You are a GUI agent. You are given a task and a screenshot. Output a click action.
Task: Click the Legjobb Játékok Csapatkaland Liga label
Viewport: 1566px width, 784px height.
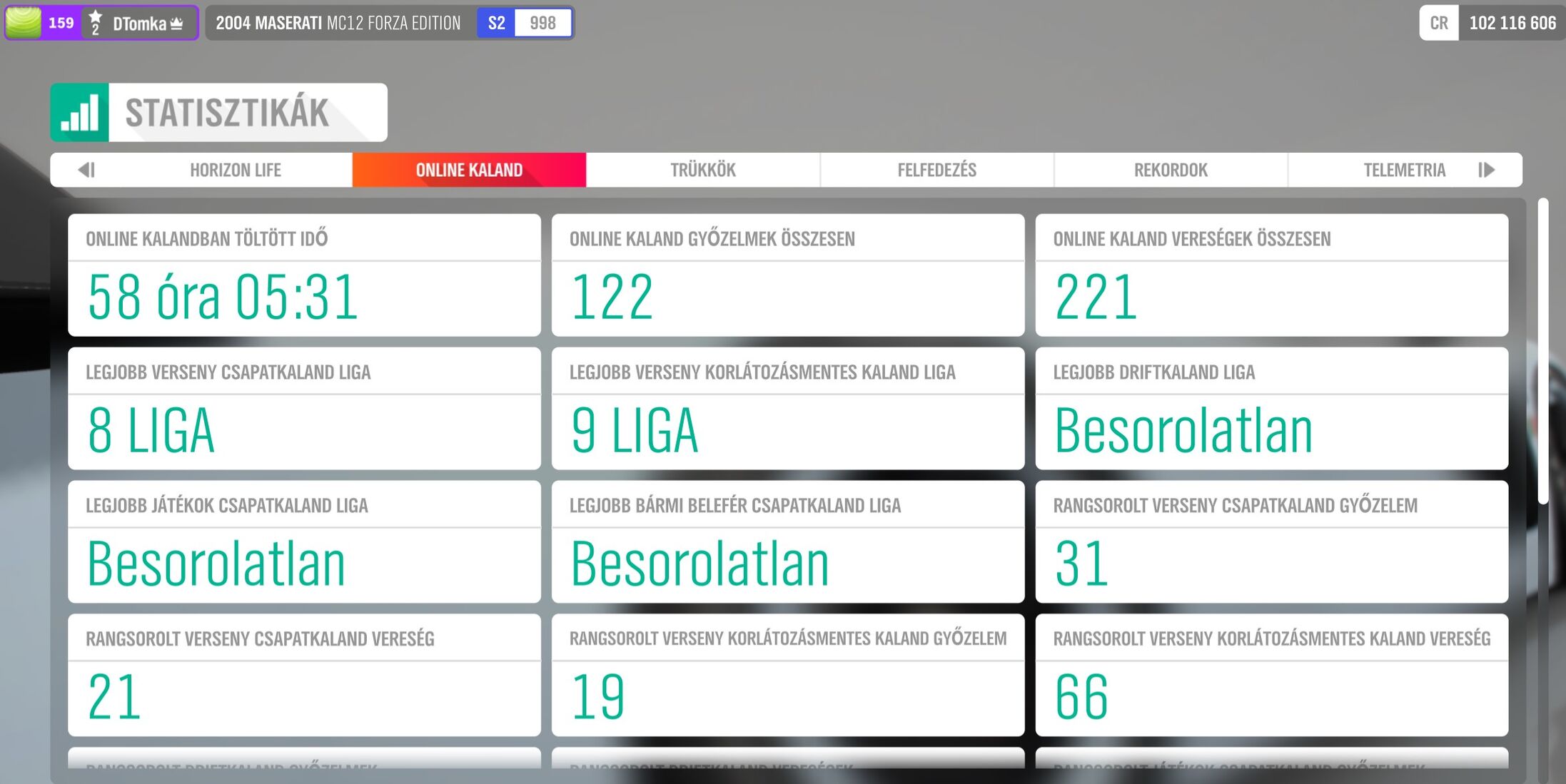coord(227,505)
